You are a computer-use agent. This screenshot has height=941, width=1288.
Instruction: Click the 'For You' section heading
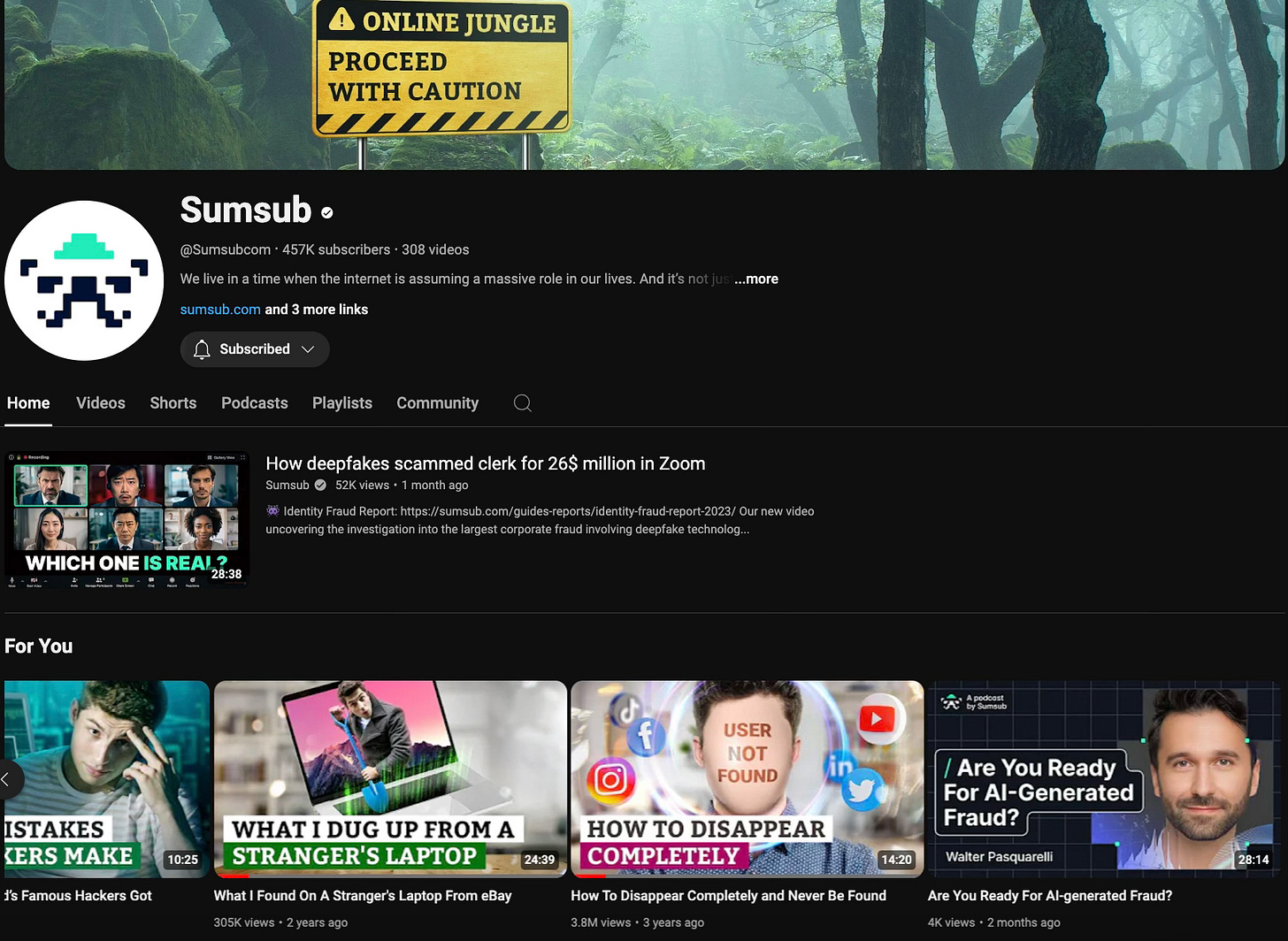(x=39, y=646)
